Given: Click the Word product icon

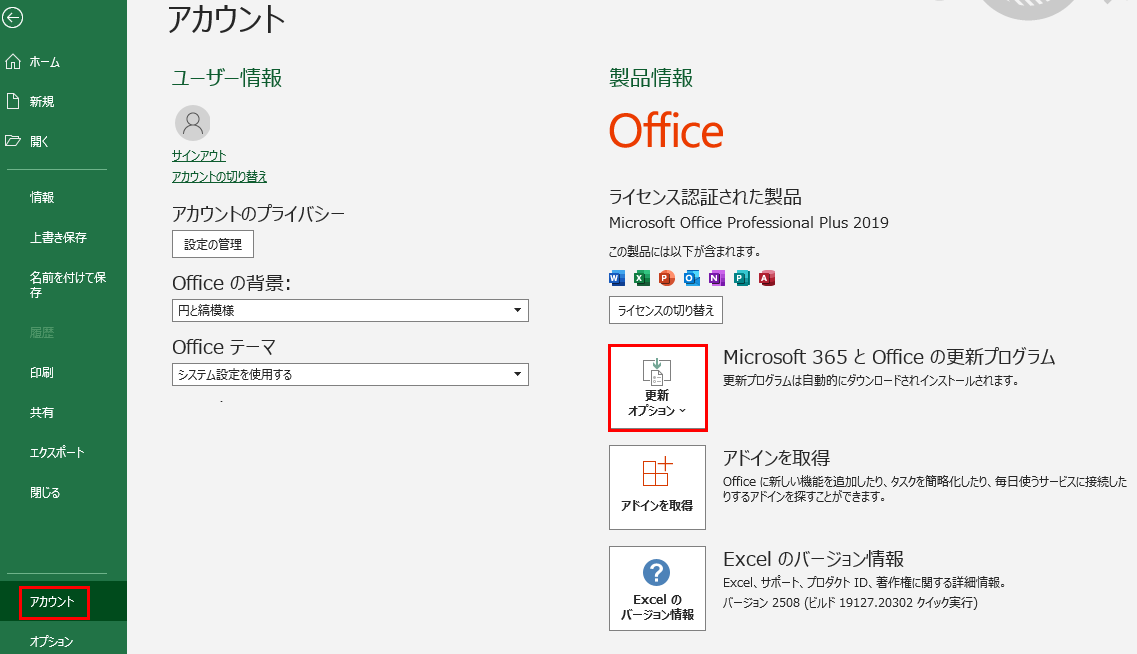Looking at the screenshot, I should coord(617,278).
